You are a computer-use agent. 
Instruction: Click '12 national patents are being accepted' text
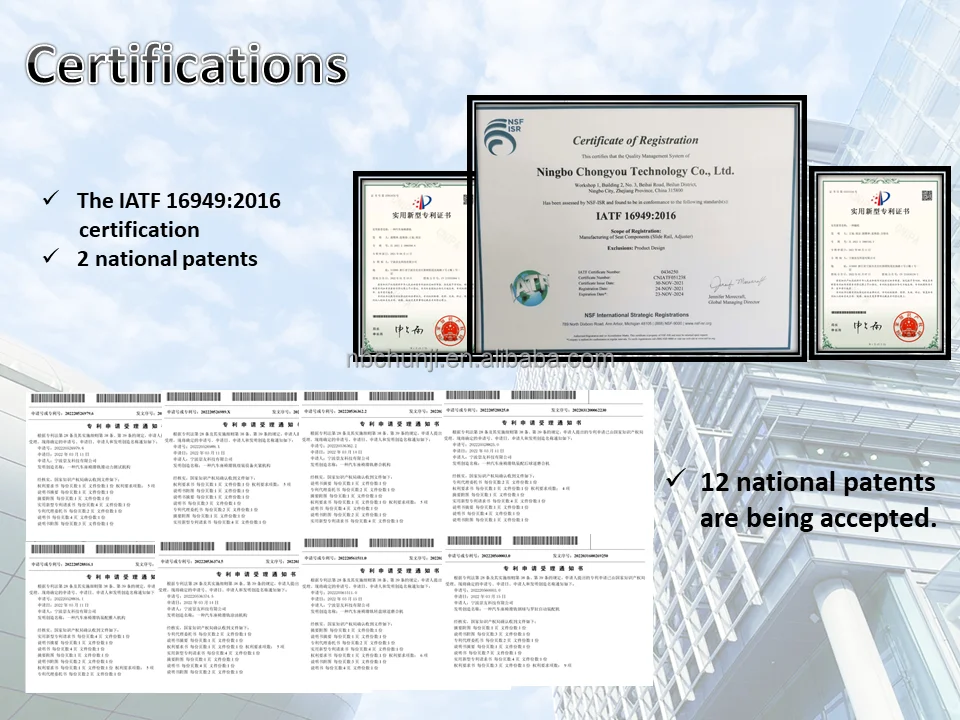[x=818, y=500]
